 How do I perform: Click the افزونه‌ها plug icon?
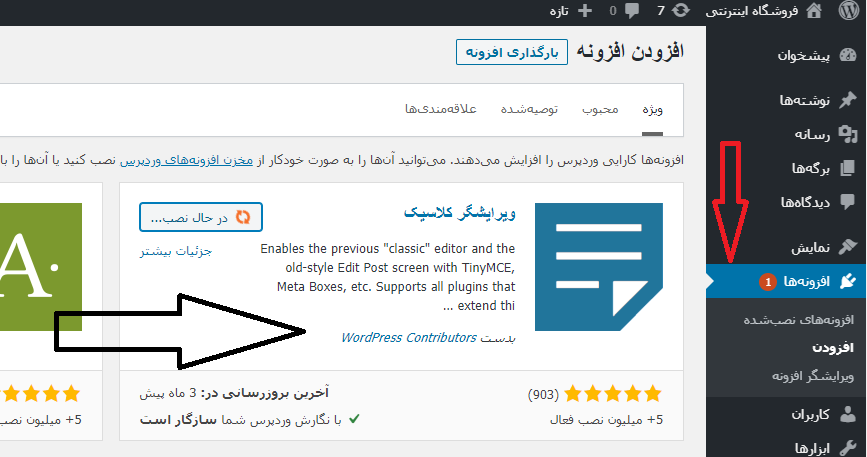click(848, 281)
